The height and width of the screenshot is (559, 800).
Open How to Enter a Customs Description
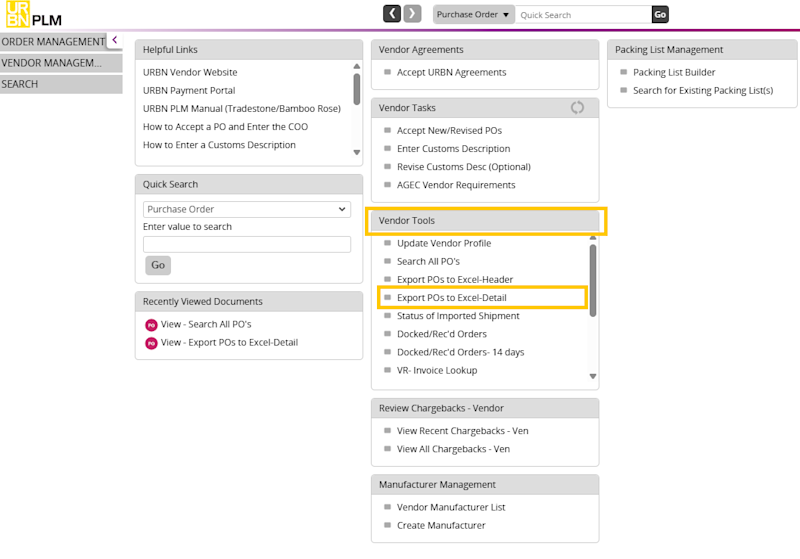(x=219, y=145)
